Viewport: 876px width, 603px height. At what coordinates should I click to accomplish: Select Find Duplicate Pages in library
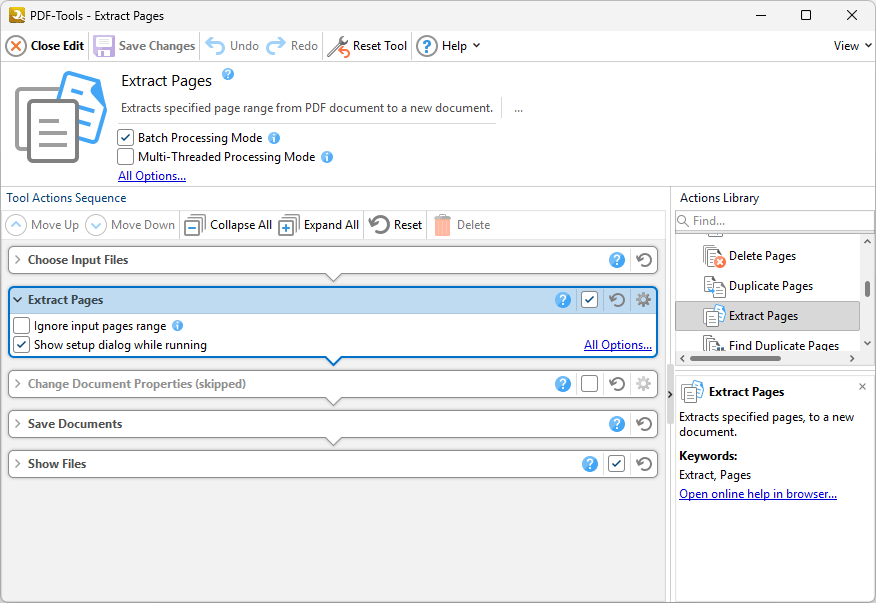[767, 344]
